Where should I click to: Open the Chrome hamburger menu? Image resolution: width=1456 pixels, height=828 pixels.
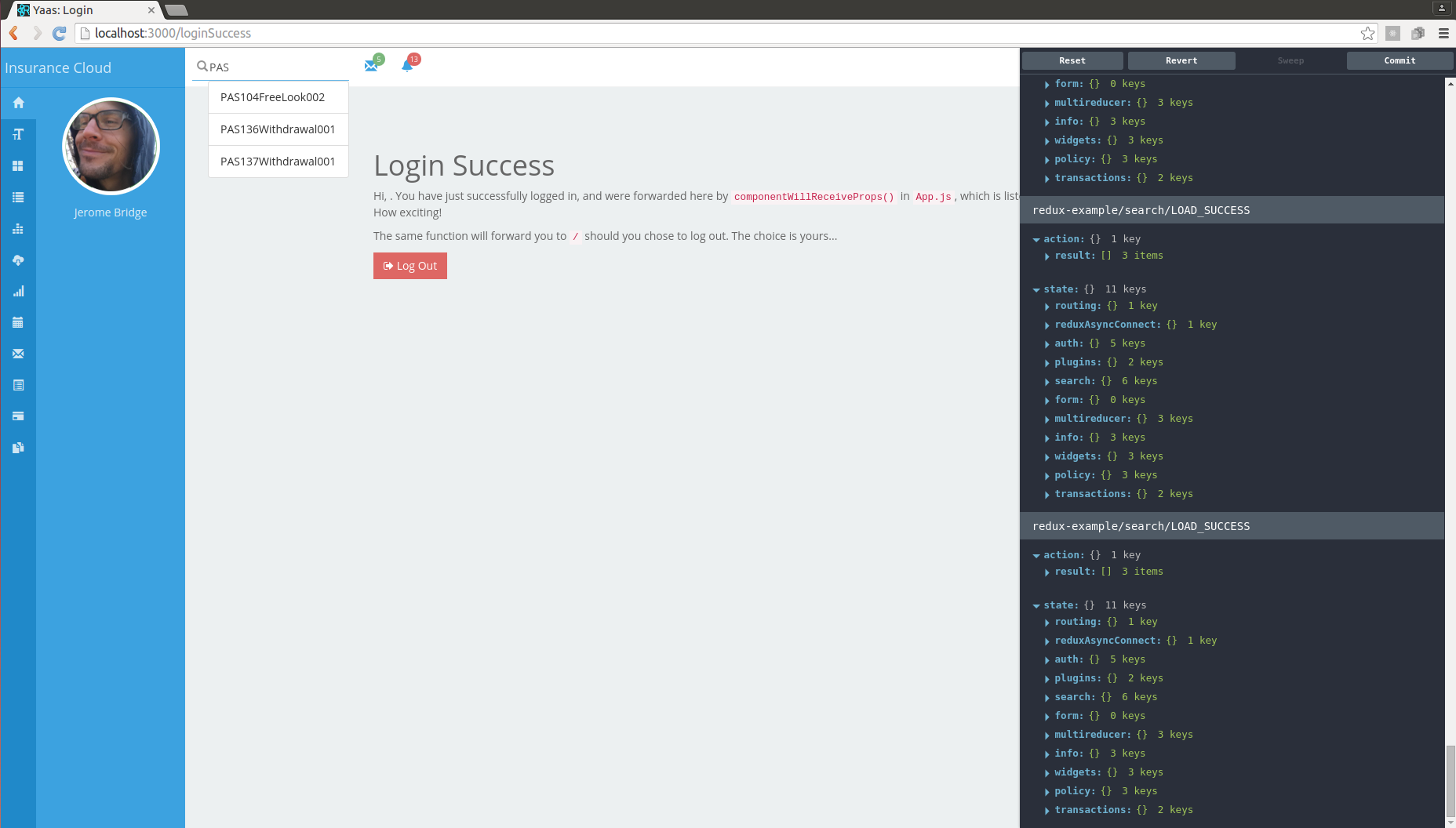pyautogui.click(x=1443, y=33)
